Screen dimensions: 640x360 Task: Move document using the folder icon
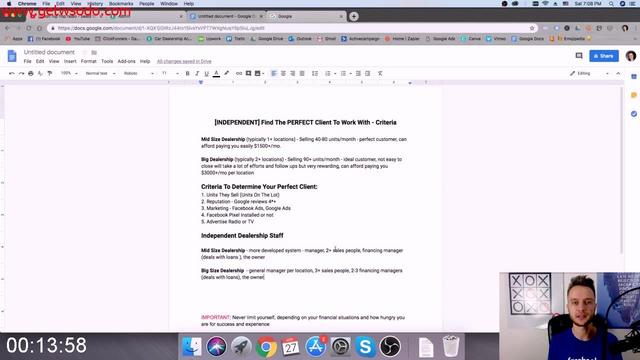[x=94, y=52]
